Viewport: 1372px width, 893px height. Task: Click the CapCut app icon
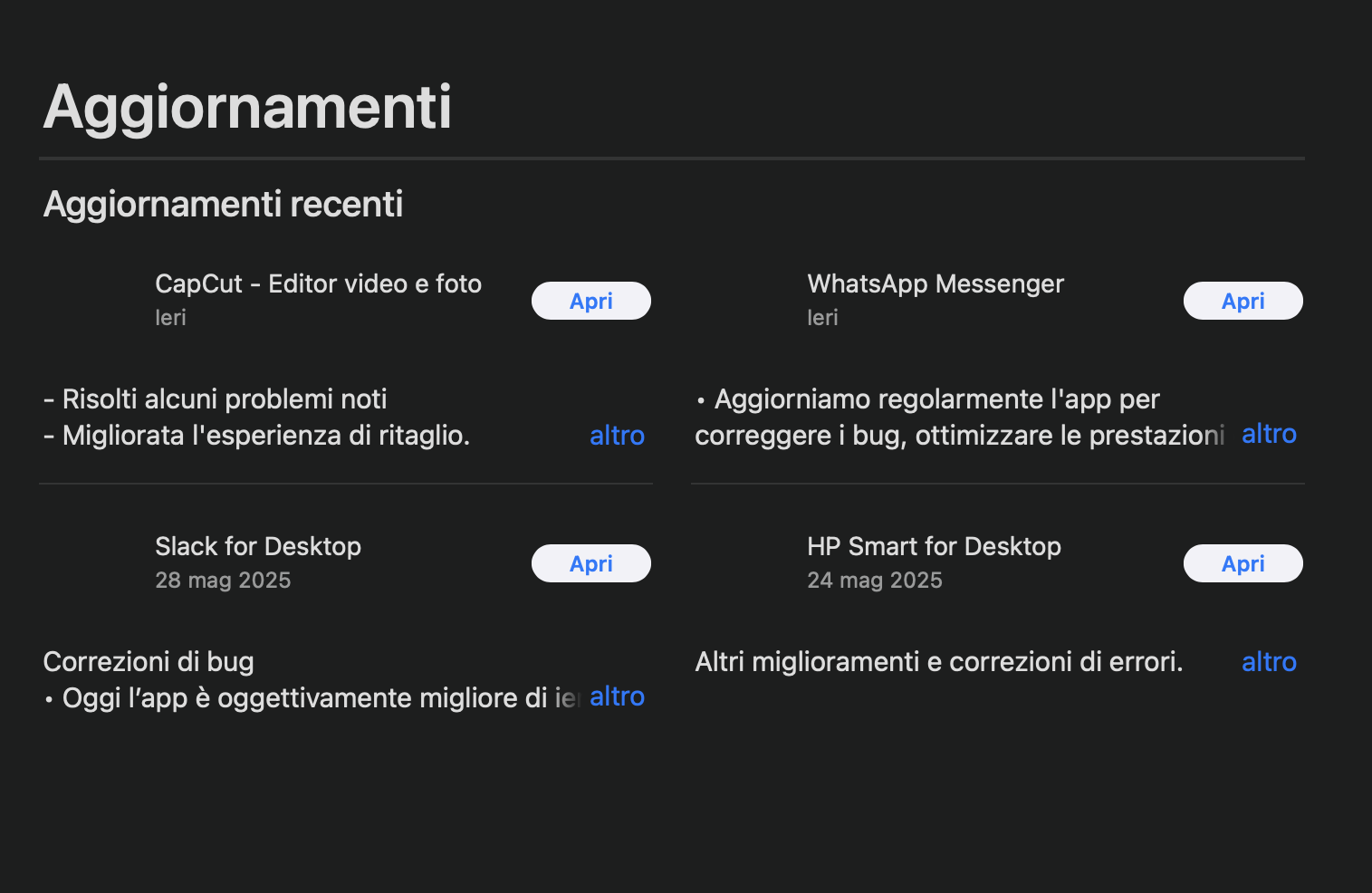(x=95, y=300)
